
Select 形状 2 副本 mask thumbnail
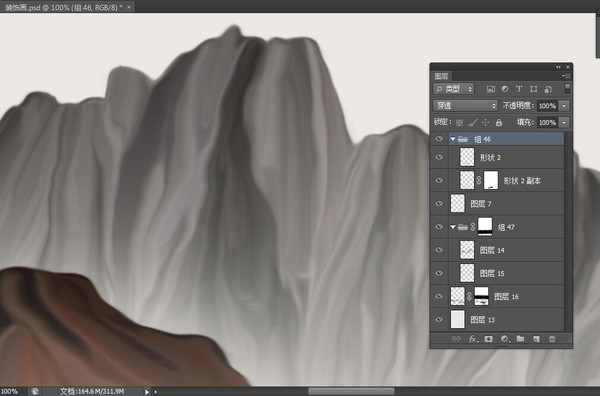491,180
